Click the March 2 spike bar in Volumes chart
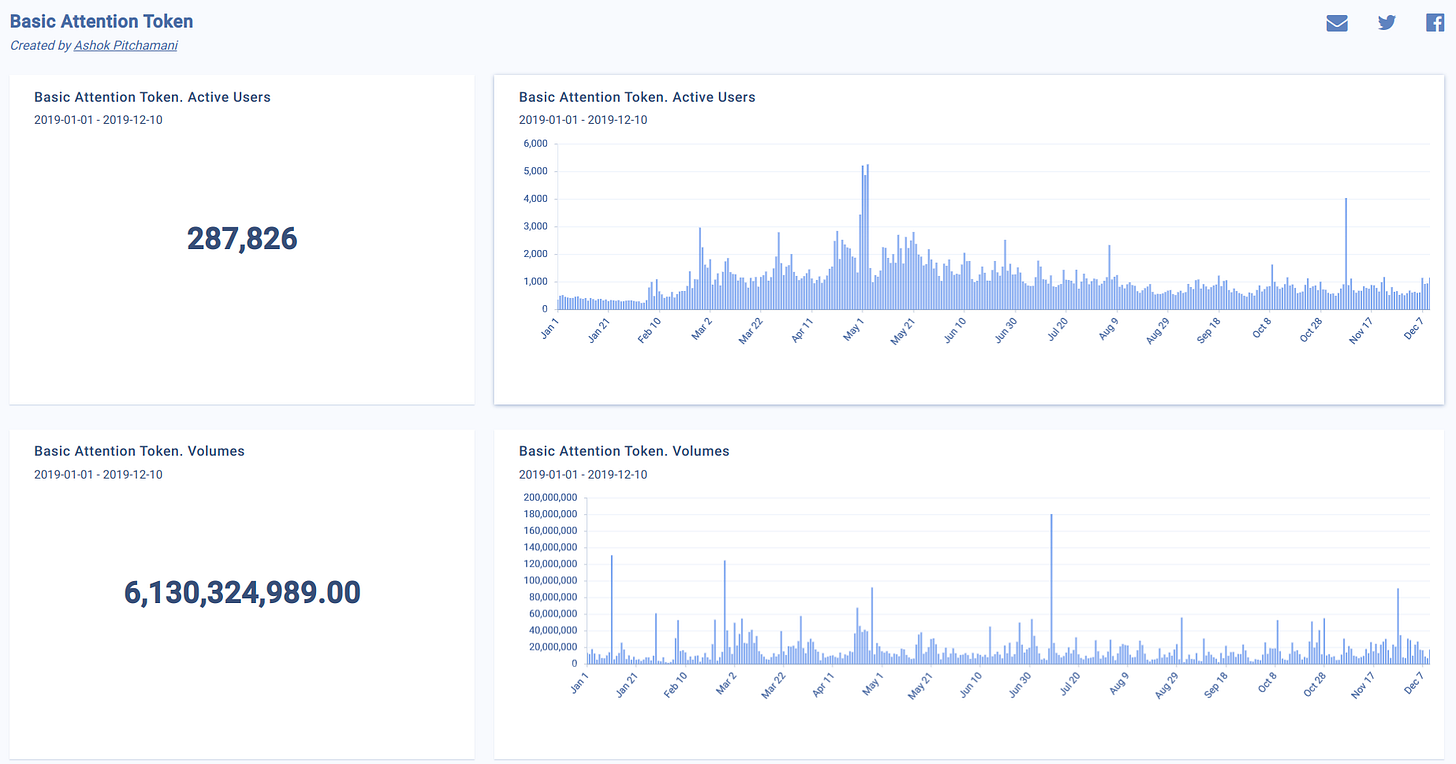The height and width of the screenshot is (764, 1456). point(724,612)
